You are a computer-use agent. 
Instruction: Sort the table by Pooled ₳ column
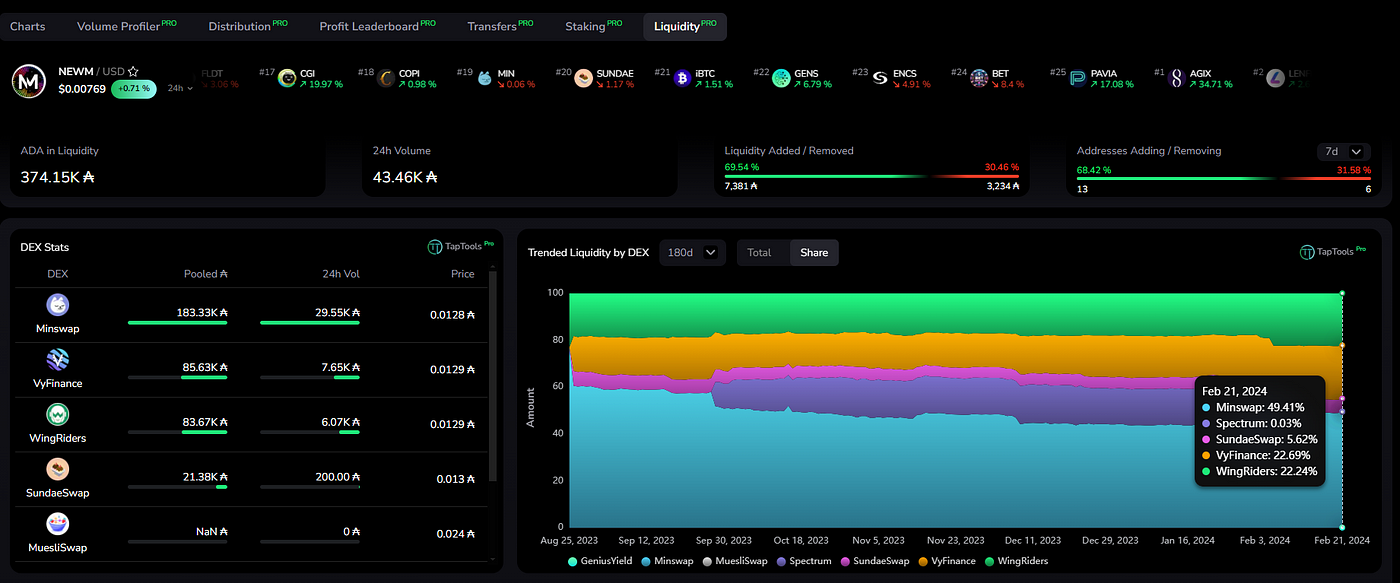pos(206,274)
